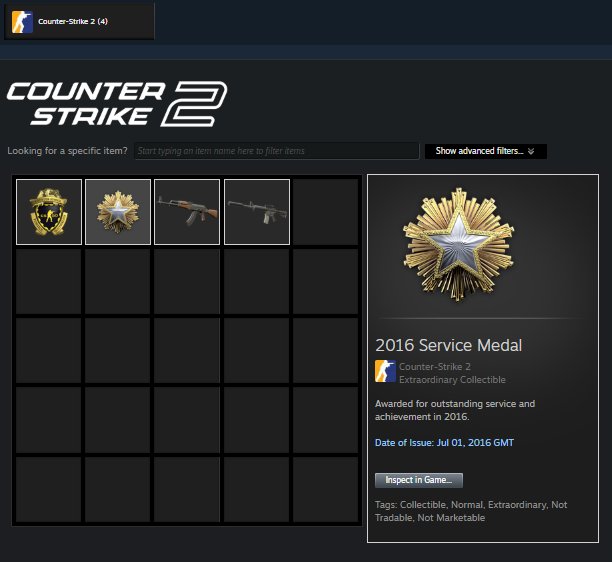
Task: Click the Counter-Strike 2 game name in details
Action: pyautogui.click(x=435, y=367)
